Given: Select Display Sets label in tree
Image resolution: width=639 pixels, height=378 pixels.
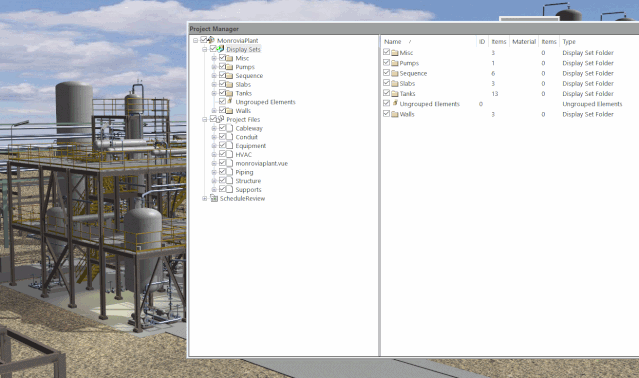Looking at the screenshot, I should [243, 49].
